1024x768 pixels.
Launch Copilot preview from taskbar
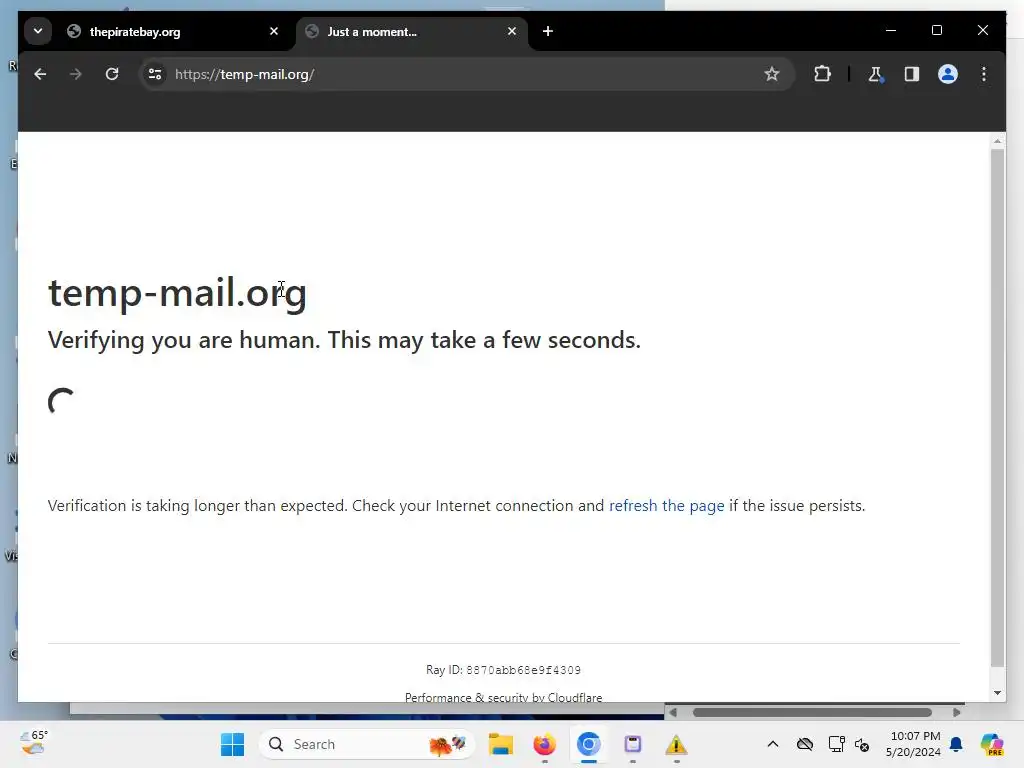[x=992, y=744]
